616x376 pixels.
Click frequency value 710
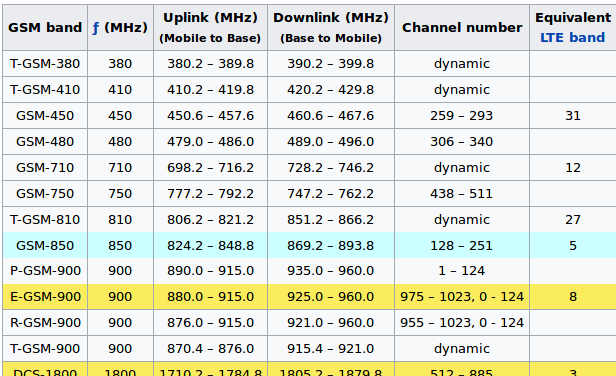click(120, 167)
